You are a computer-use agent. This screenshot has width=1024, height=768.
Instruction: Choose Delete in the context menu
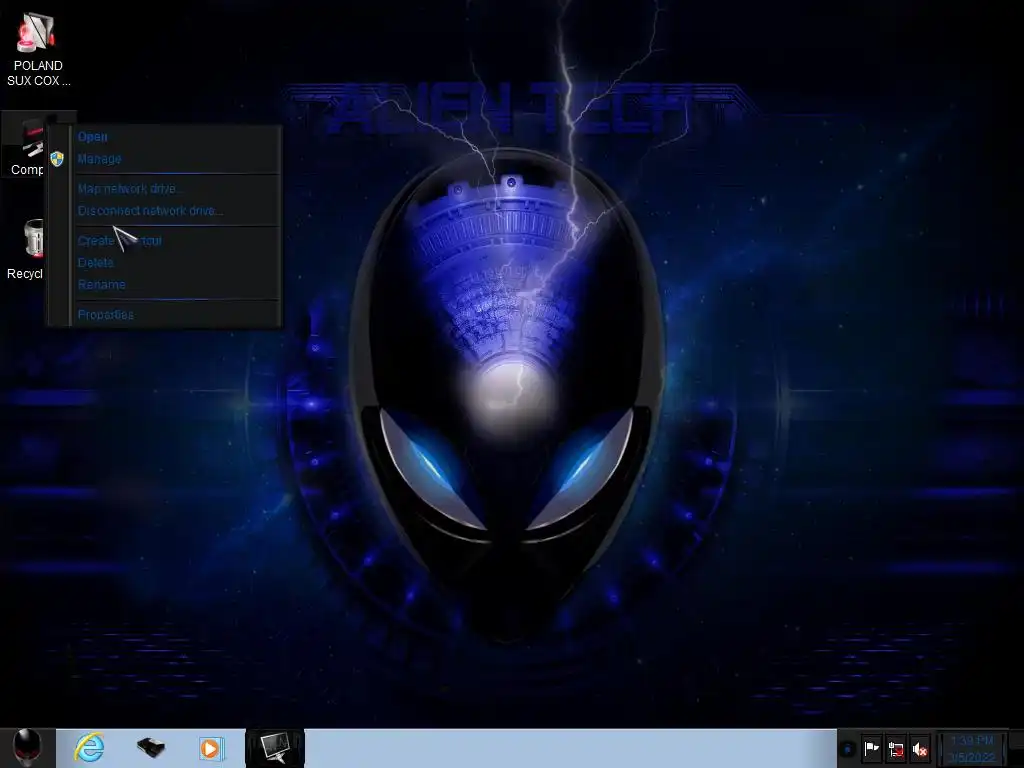click(x=176, y=263)
